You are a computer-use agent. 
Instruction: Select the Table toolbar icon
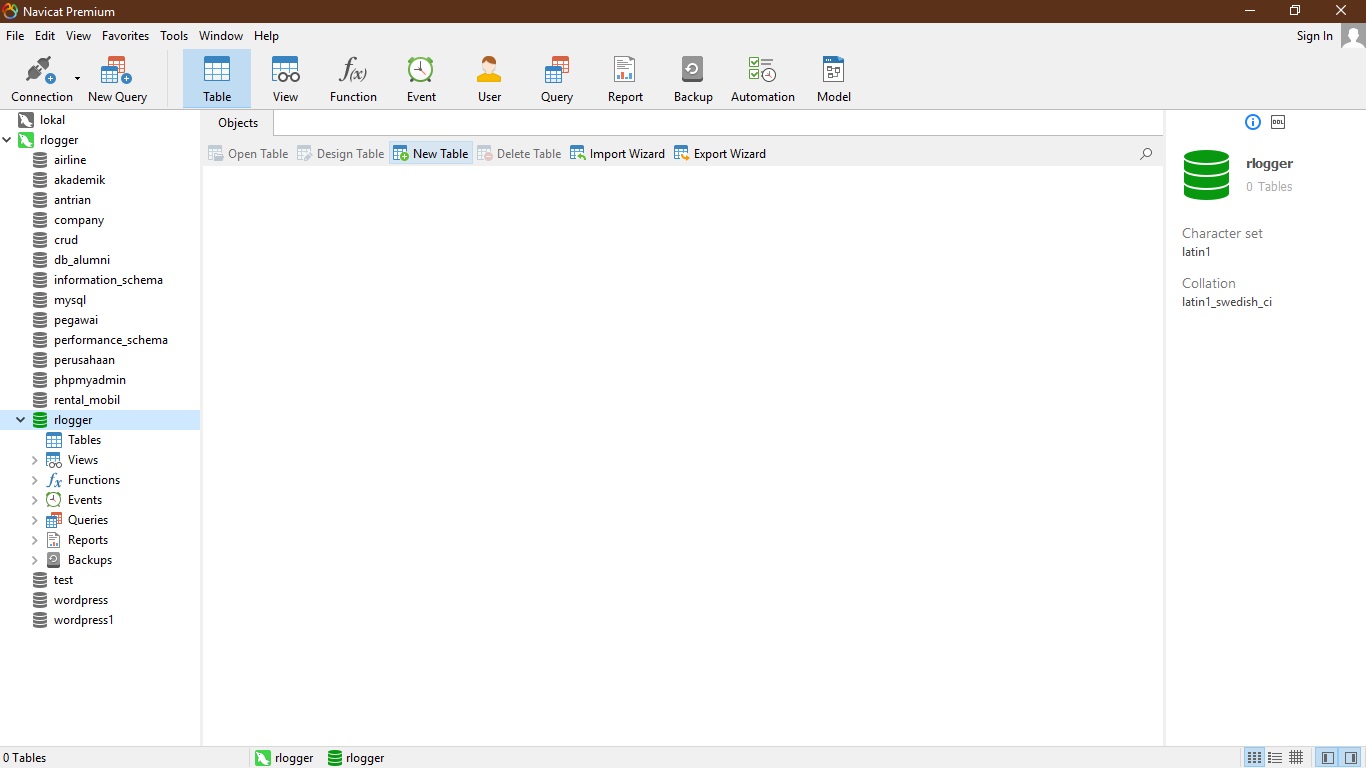pos(217,79)
